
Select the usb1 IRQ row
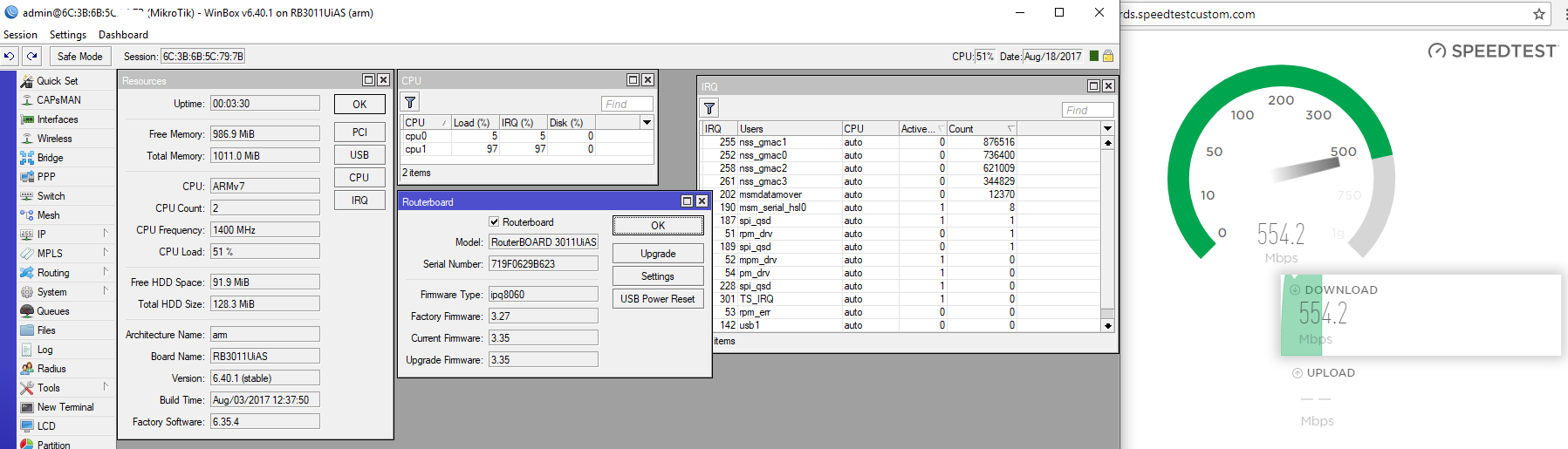pyautogui.click(x=901, y=325)
